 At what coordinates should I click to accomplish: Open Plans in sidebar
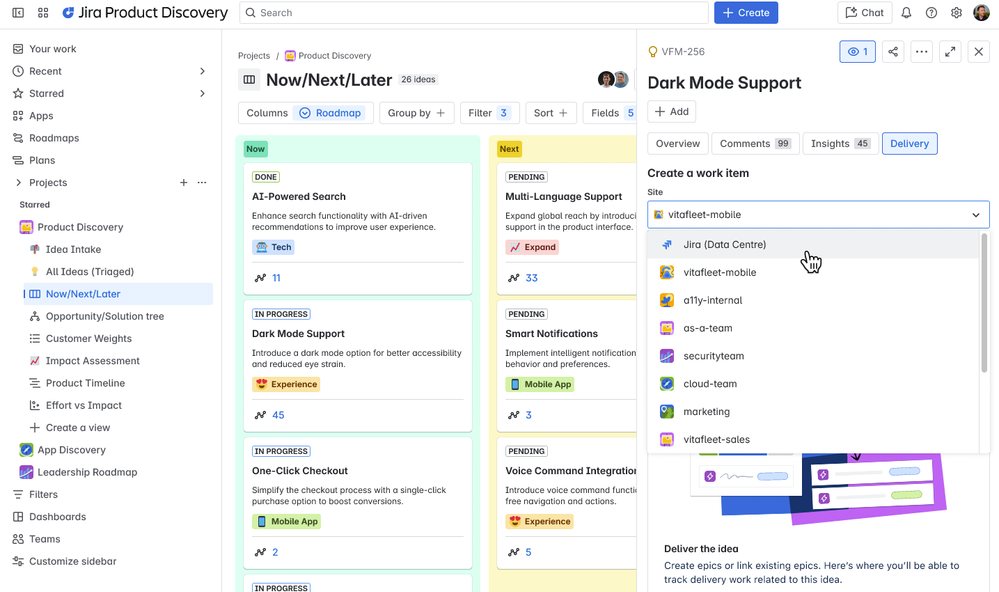tap(42, 161)
